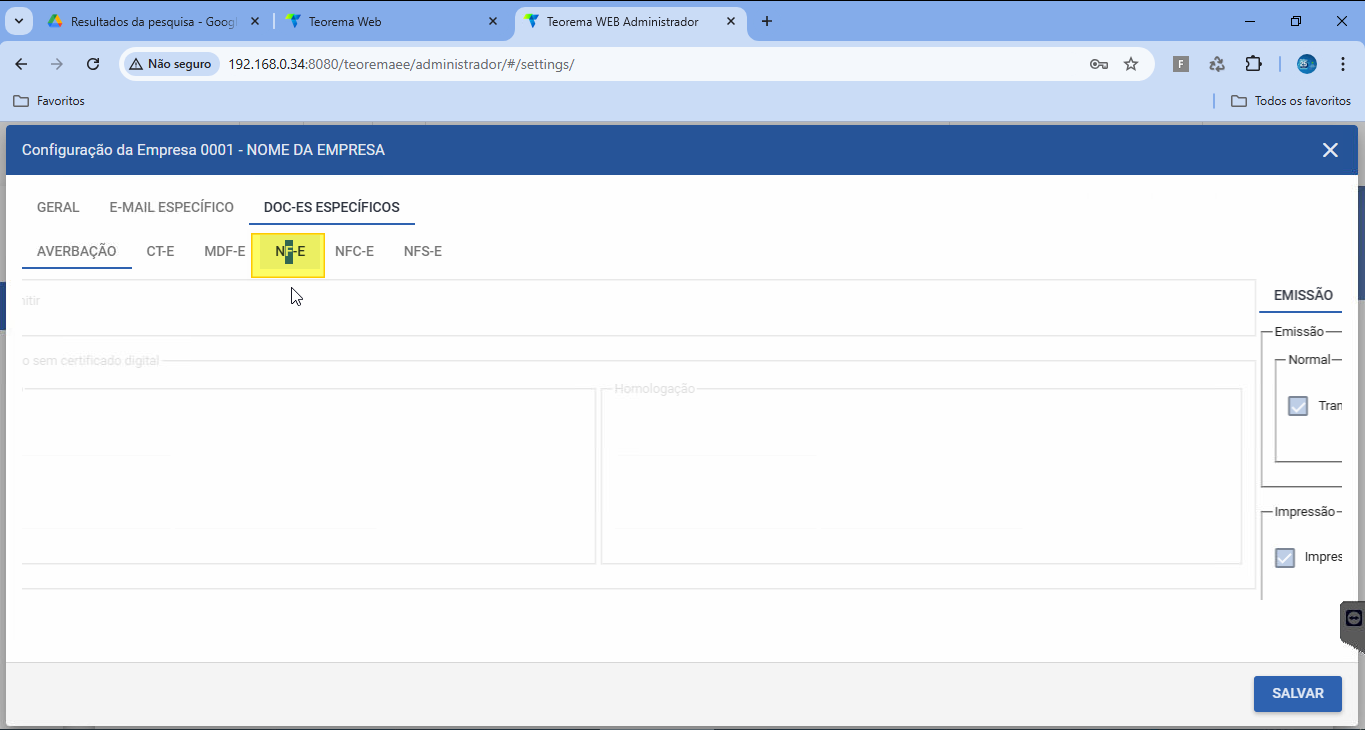Go to the NFC-E tab
This screenshot has height=730, width=1365.
tap(355, 252)
